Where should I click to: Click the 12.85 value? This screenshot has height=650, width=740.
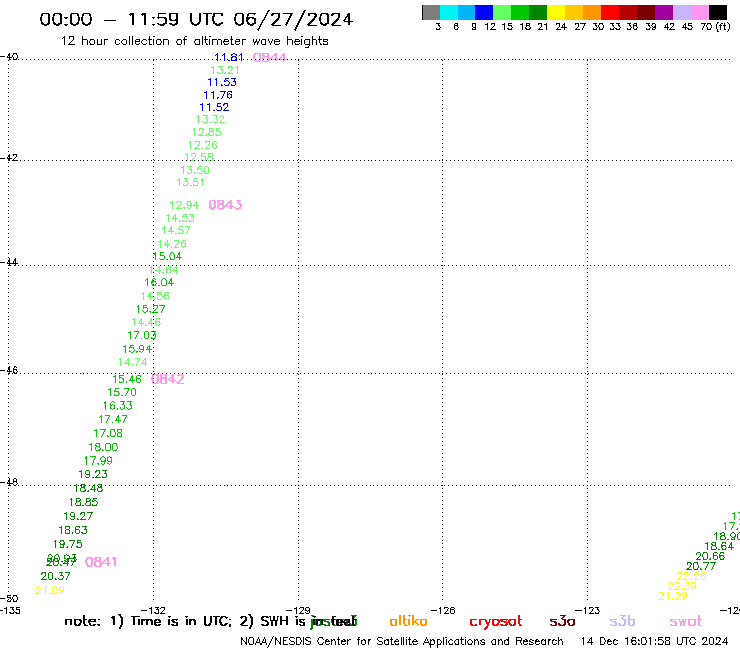[x=207, y=132]
